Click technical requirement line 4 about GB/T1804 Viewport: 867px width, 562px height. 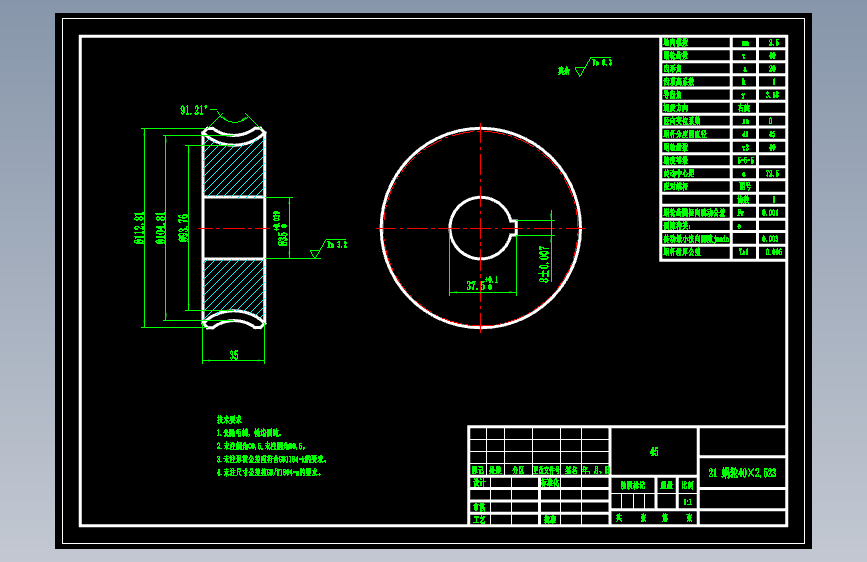pos(269,472)
